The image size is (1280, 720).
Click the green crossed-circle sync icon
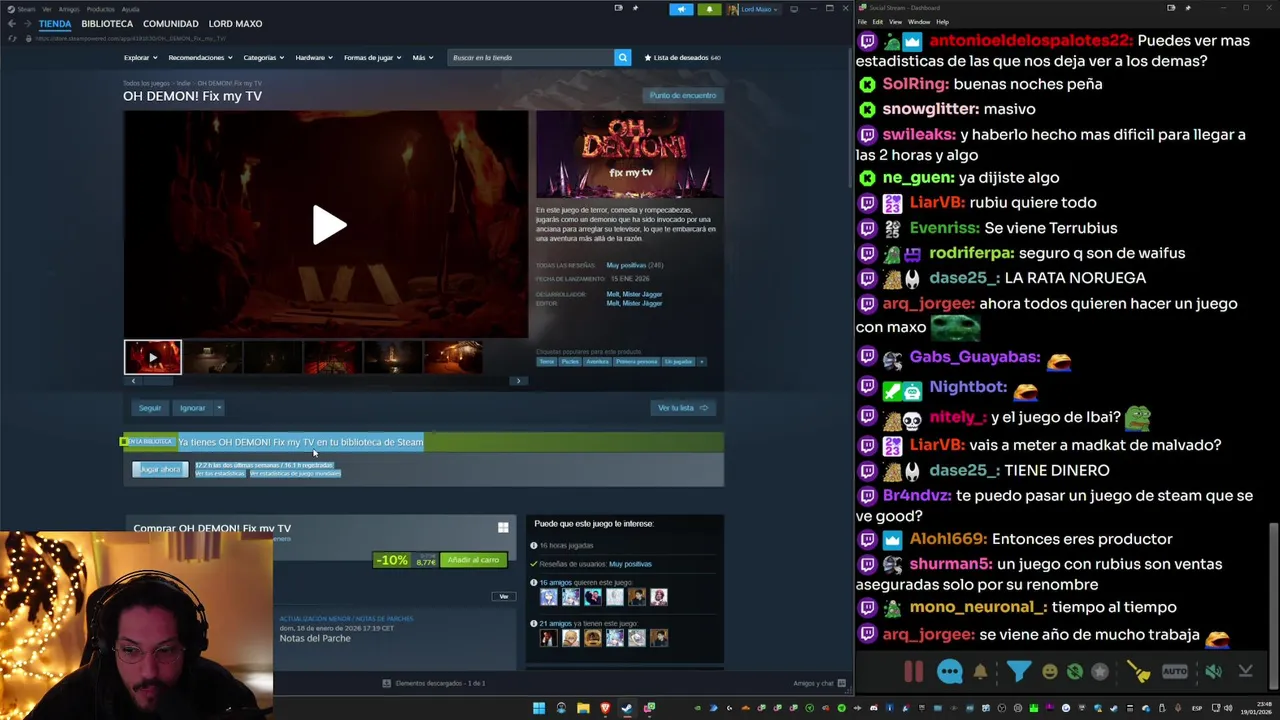pyautogui.click(x=1074, y=672)
